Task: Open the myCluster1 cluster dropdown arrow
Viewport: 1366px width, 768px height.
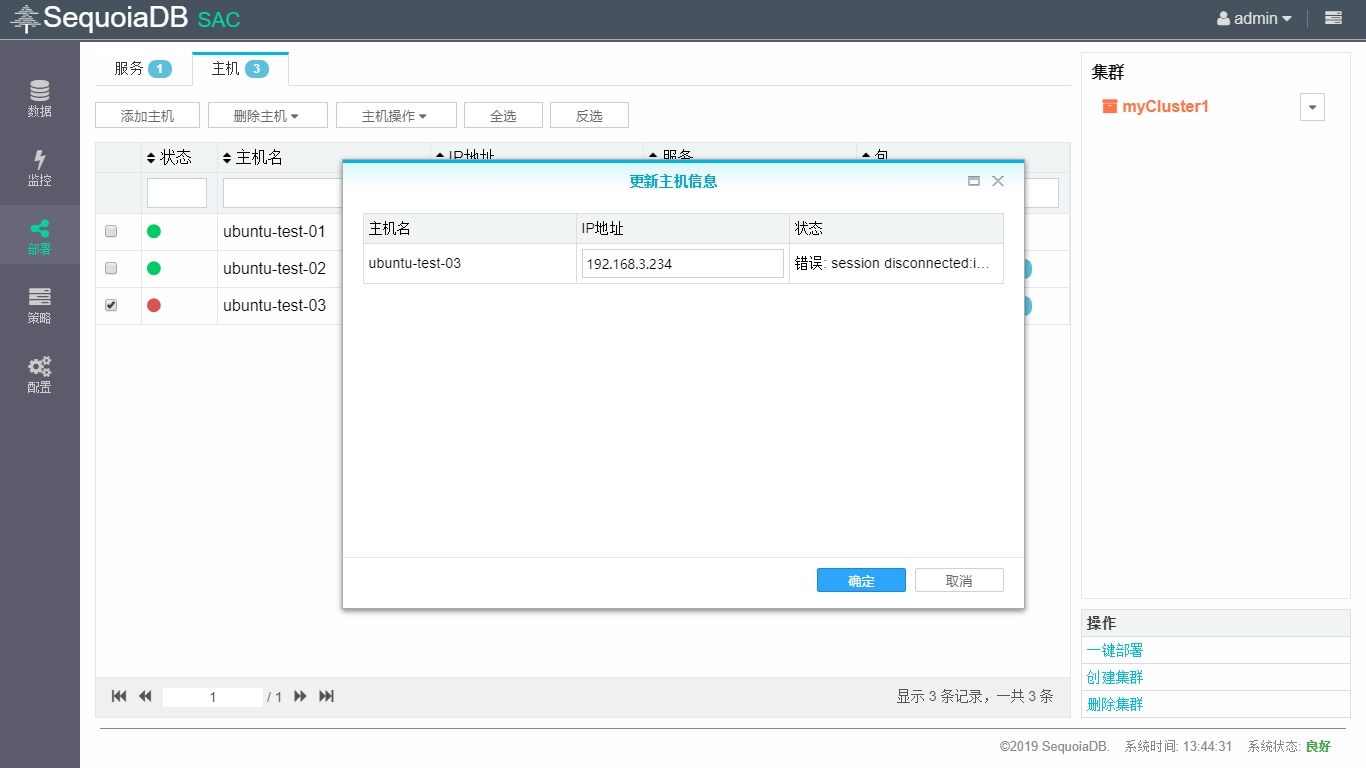Action: [1312, 107]
